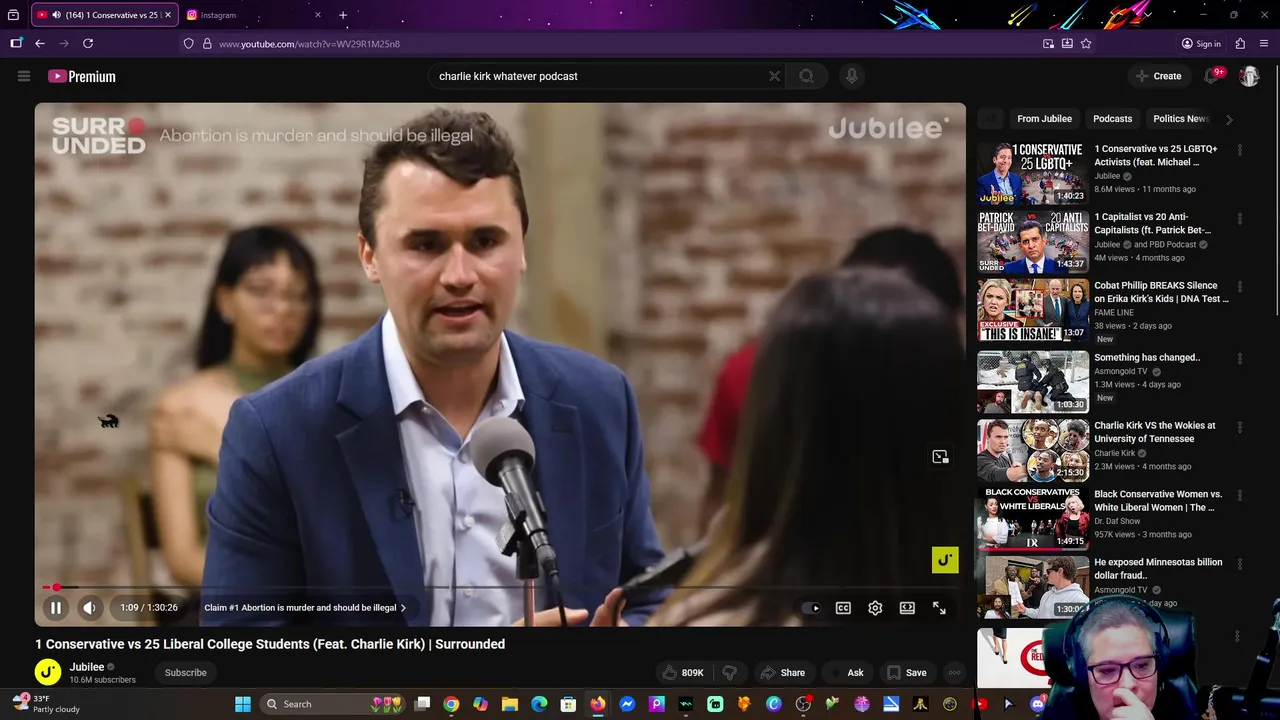Save the video to playlist
The width and height of the screenshot is (1280, 720).
(907, 673)
